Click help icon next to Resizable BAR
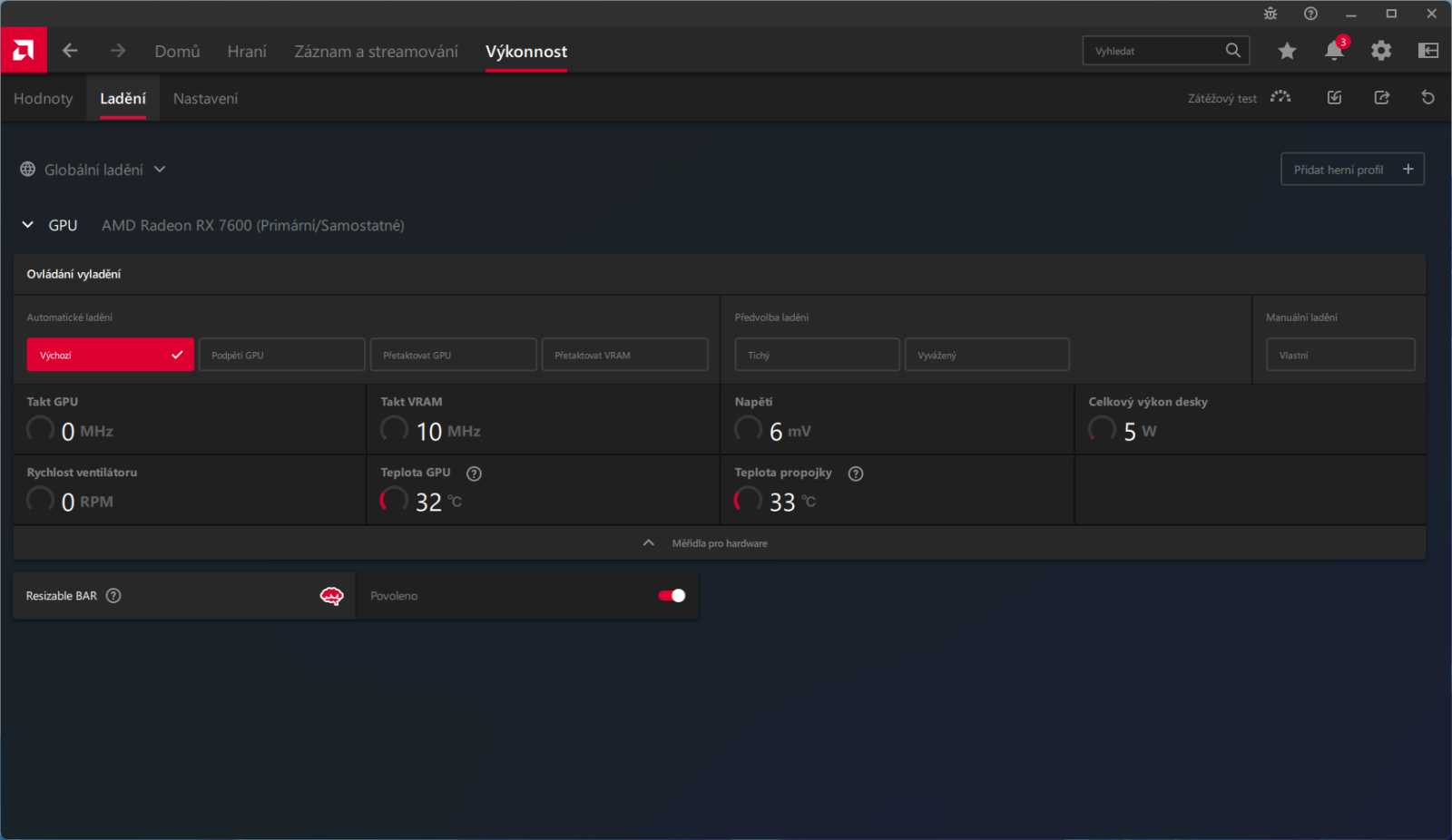Screen dimensions: 1452x840 [113, 596]
